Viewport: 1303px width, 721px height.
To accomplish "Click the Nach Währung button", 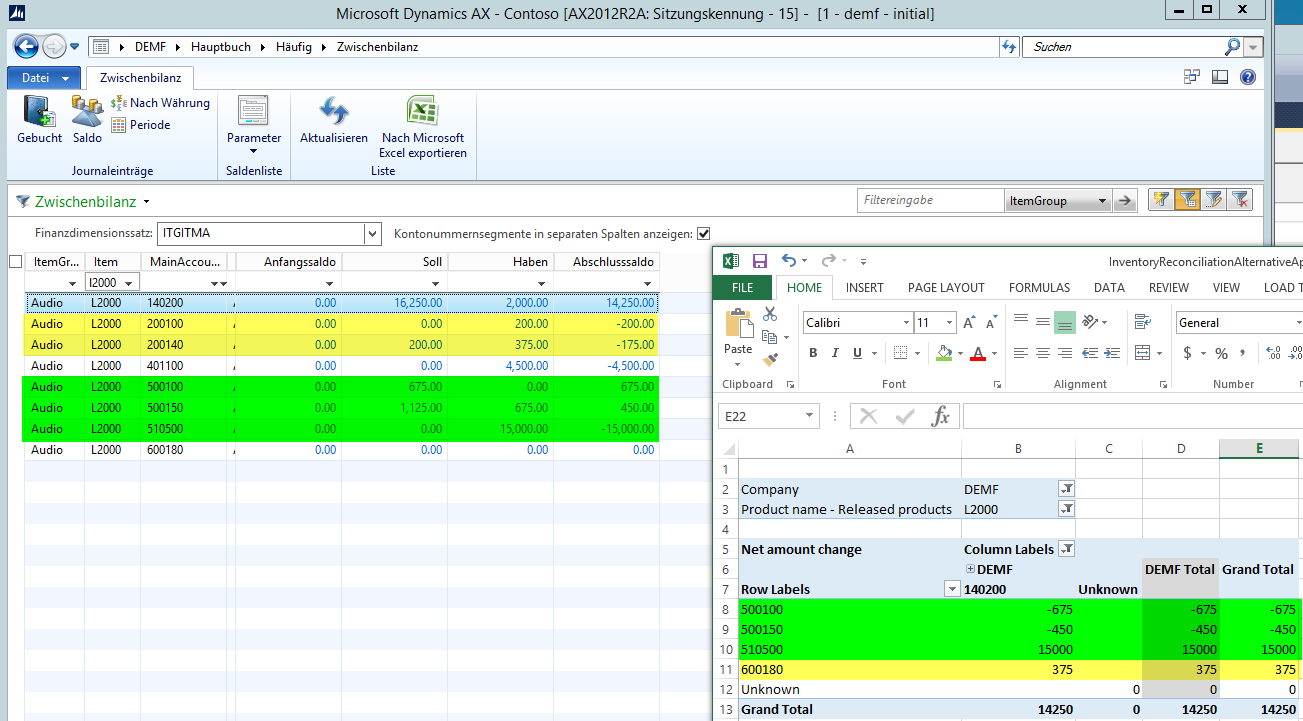I will click(160, 103).
